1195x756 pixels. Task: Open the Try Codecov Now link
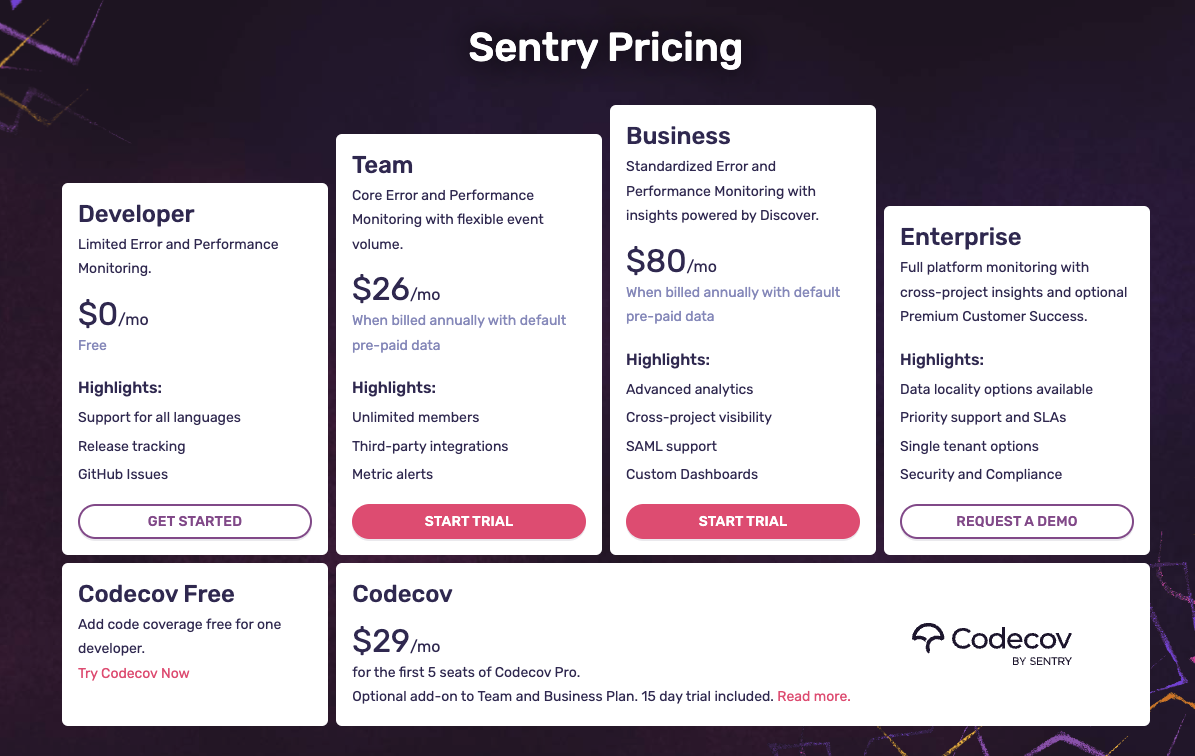pyautogui.click(x=133, y=673)
